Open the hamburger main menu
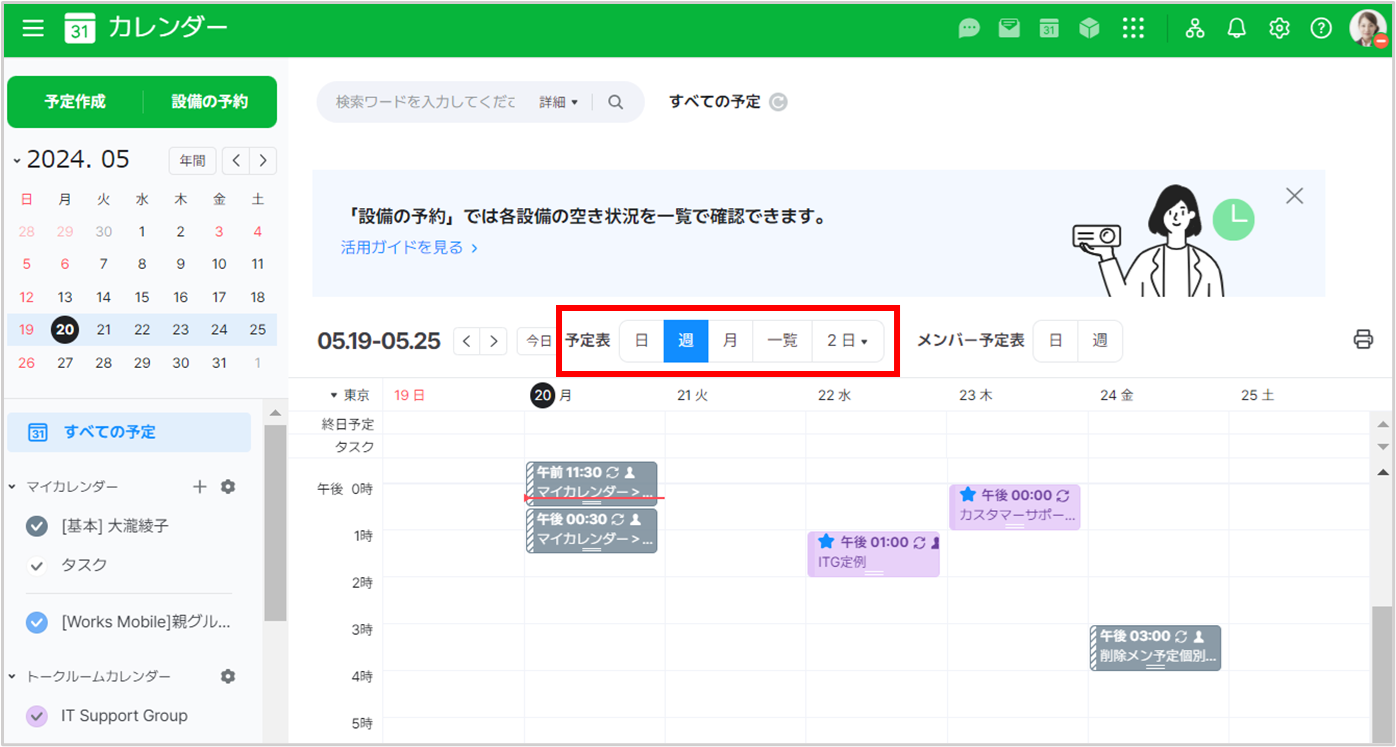This screenshot has width=1396, height=747. click(33, 28)
